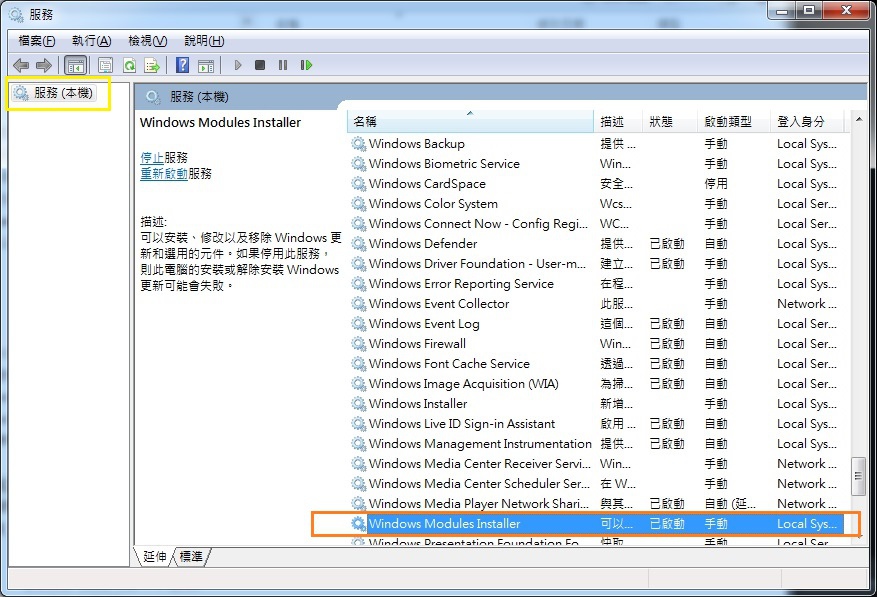Select Windows Media Center Receiver Servi... name
This screenshot has width=877, height=597.
point(479,464)
